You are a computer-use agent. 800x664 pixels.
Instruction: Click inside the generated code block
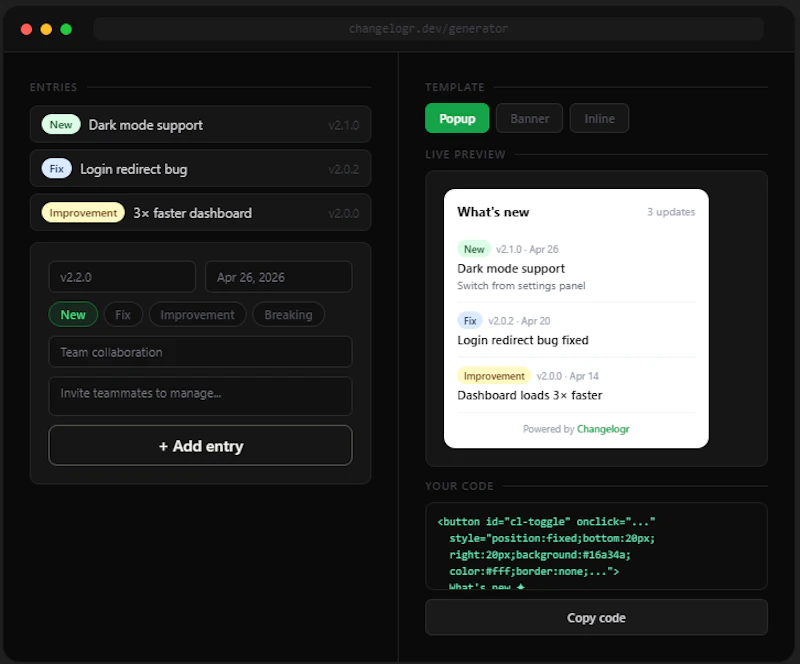(x=596, y=546)
